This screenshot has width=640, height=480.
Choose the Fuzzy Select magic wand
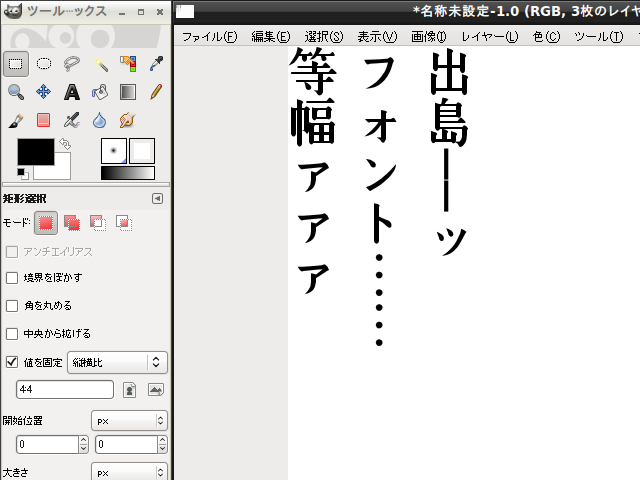[100, 64]
